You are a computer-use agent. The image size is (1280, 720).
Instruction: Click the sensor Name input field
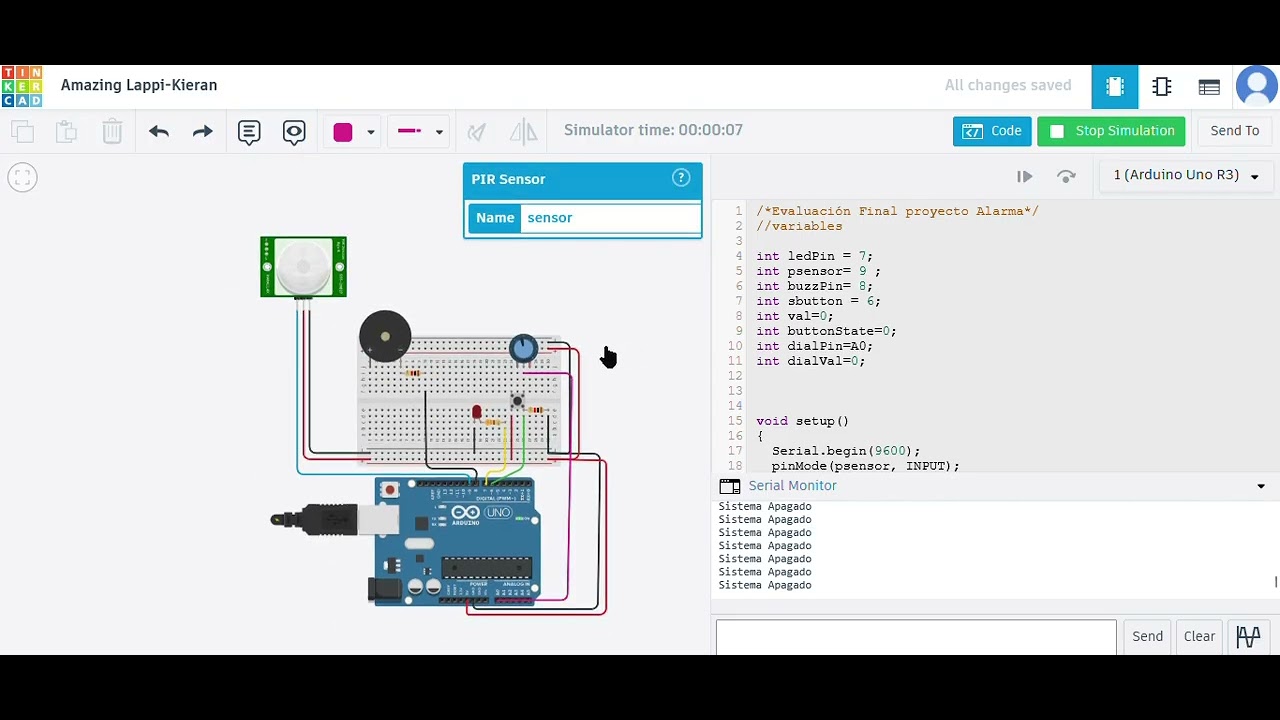point(610,218)
